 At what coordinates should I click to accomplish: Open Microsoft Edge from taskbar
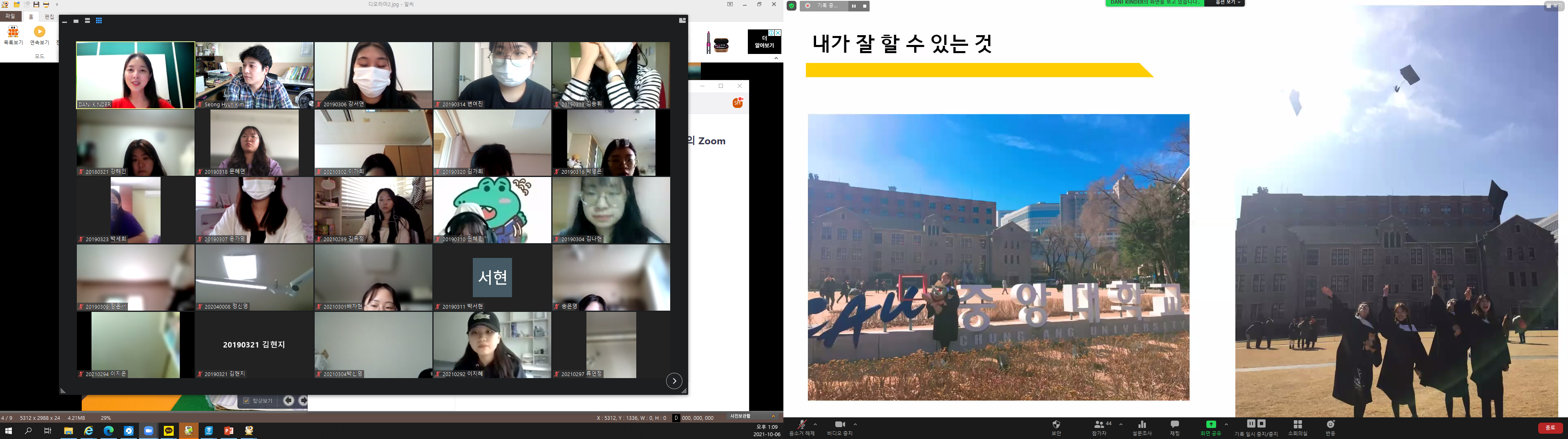(x=108, y=430)
